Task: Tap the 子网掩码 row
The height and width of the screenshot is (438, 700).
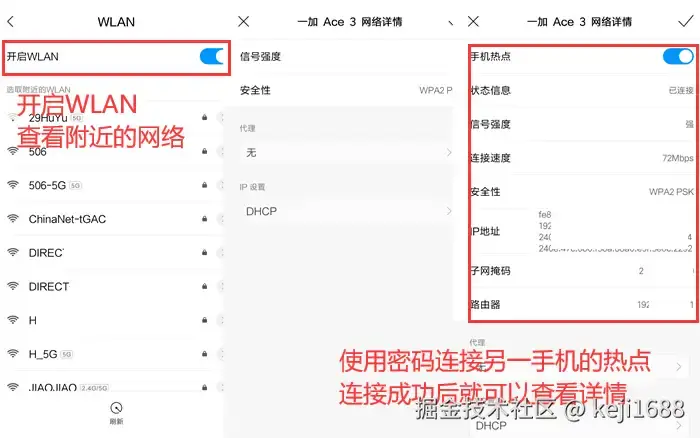Action: [583, 271]
